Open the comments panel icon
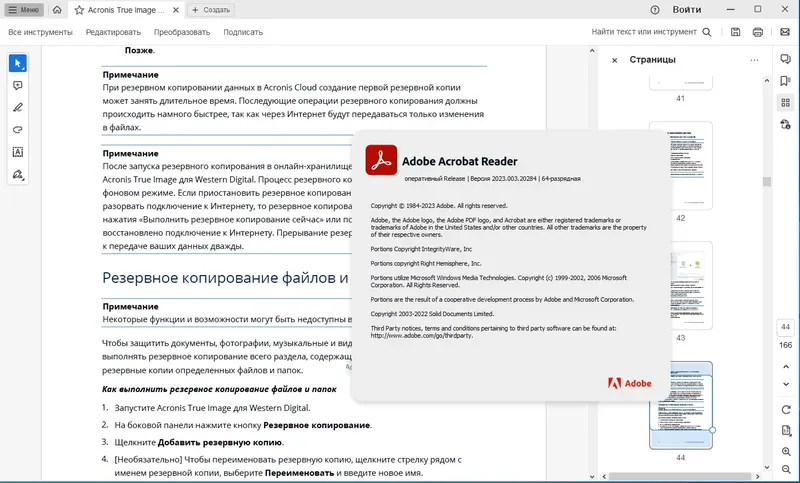 (x=786, y=59)
